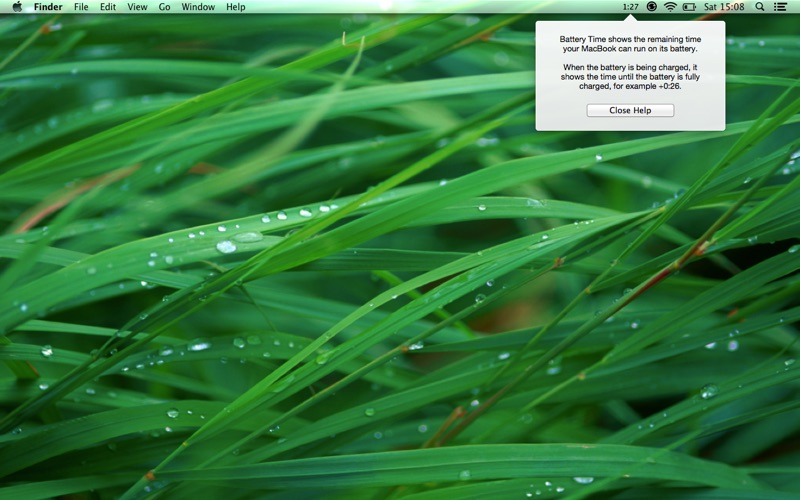
Task: Open the Wi-Fi status menu
Action: coord(670,7)
